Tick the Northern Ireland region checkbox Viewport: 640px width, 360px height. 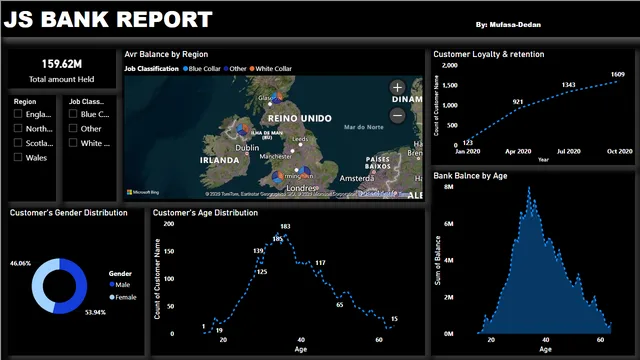pyautogui.click(x=18, y=128)
